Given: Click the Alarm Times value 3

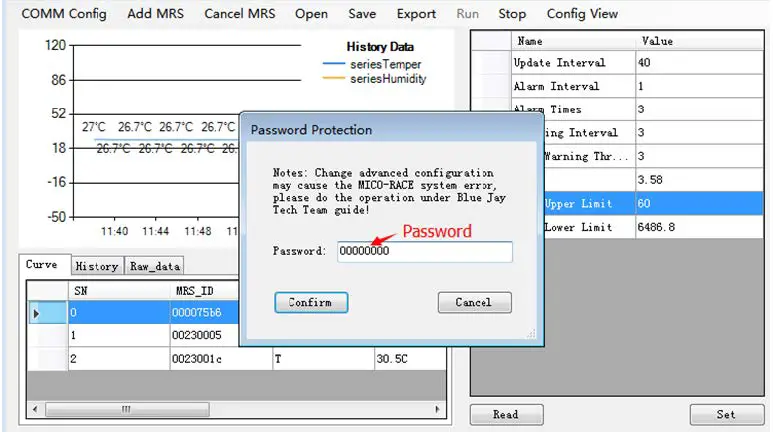Looking at the screenshot, I should pos(699,109).
